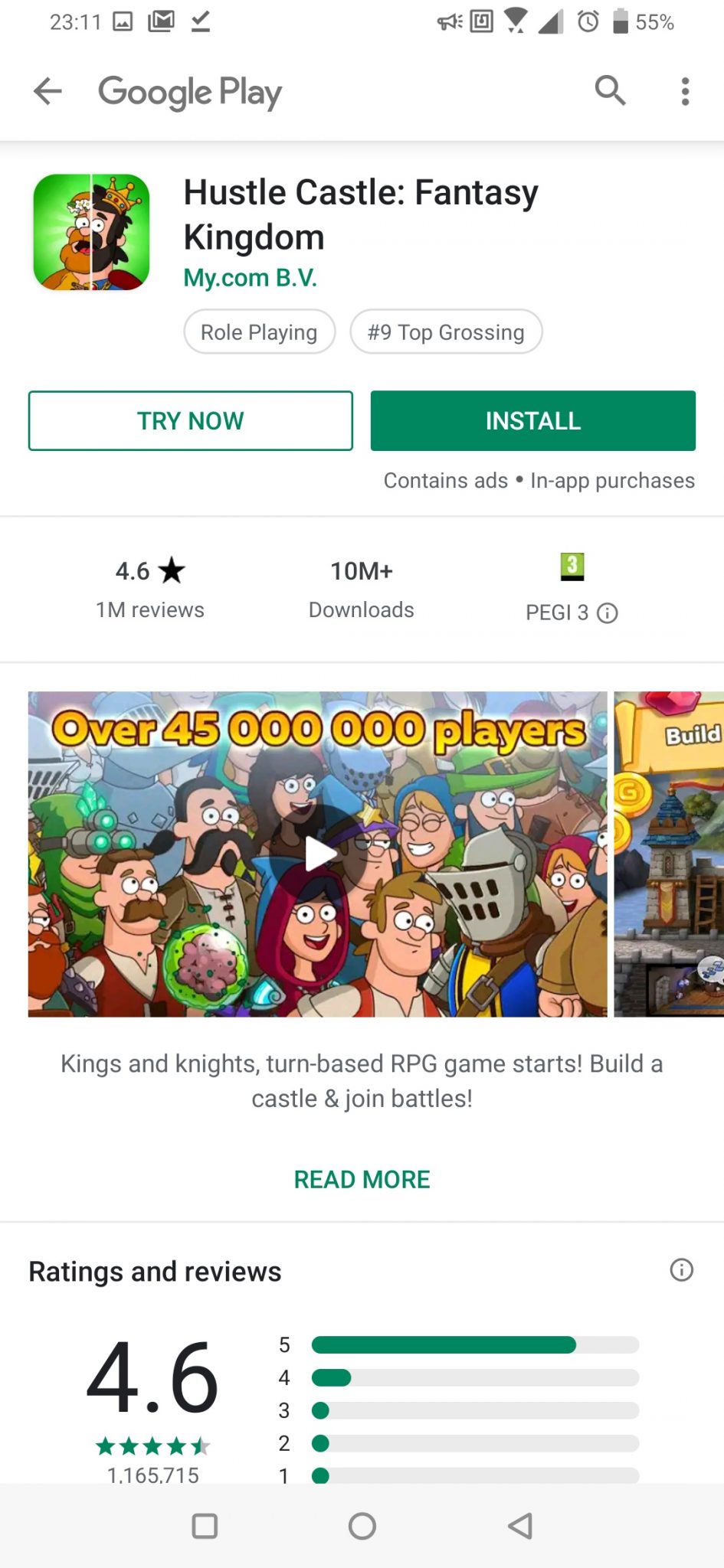
Task: Click the green INSTALL button
Action: pos(533,420)
